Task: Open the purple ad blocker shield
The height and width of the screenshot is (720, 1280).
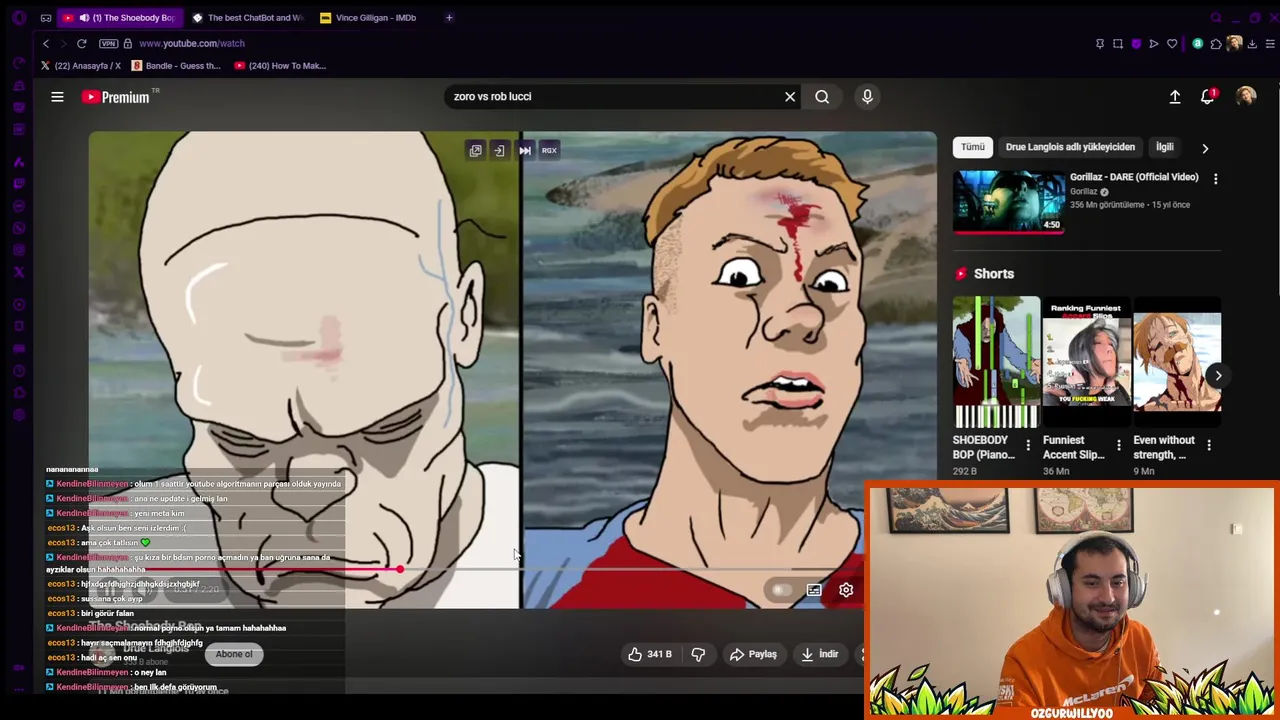Action: (x=1136, y=44)
